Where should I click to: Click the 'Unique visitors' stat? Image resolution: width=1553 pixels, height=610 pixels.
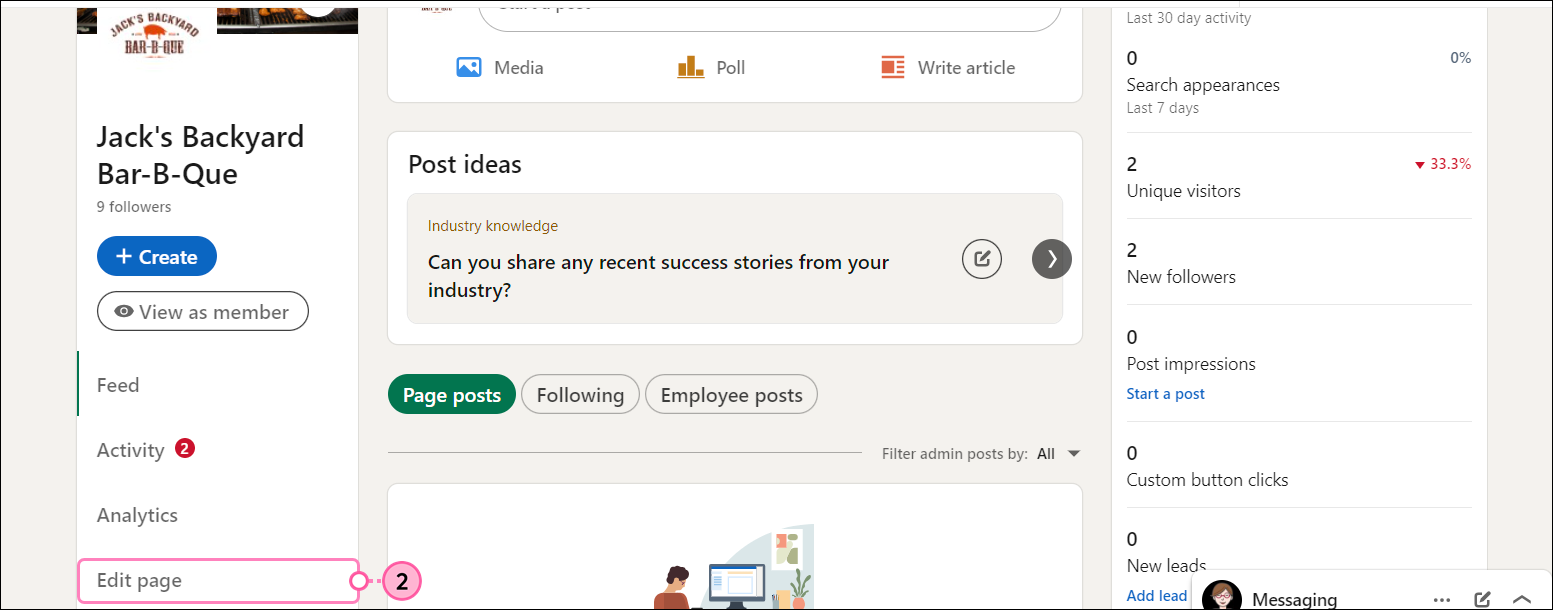(x=1183, y=190)
